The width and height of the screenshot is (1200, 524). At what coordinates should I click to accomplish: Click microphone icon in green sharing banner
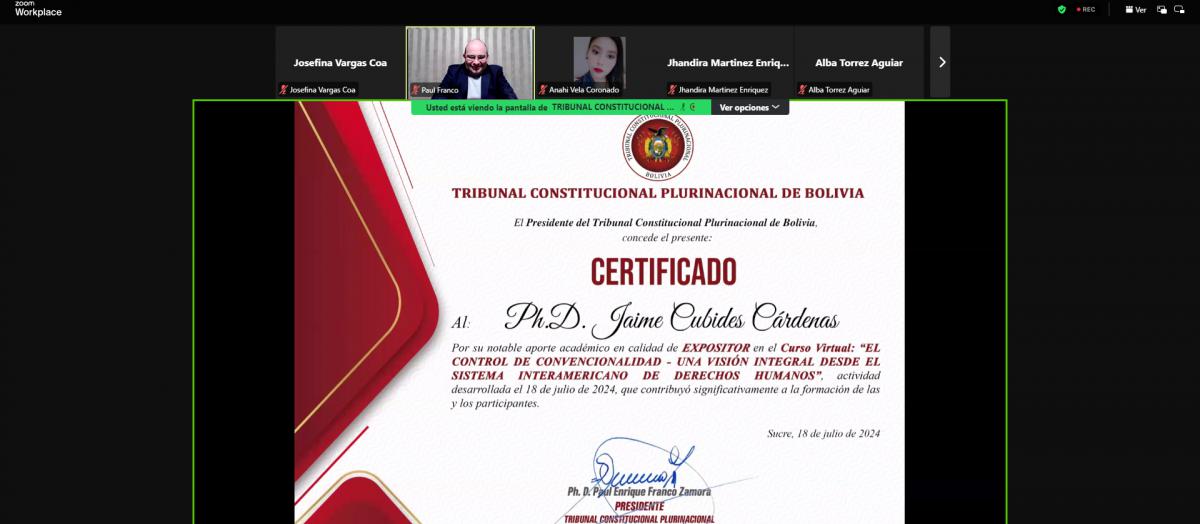pyautogui.click(x=684, y=107)
